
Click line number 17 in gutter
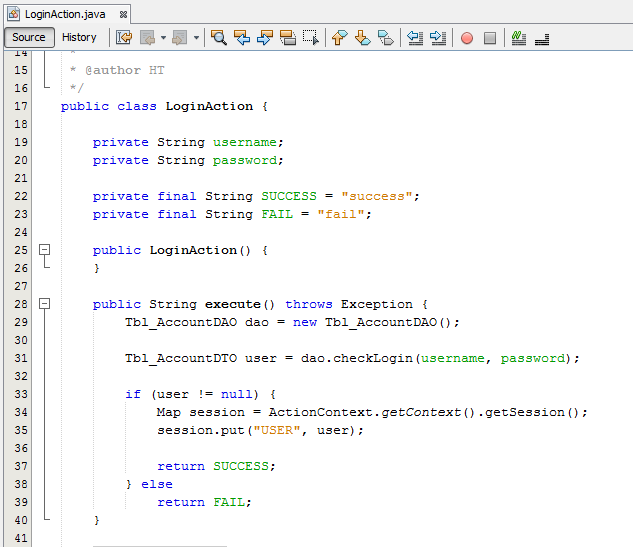[21, 106]
